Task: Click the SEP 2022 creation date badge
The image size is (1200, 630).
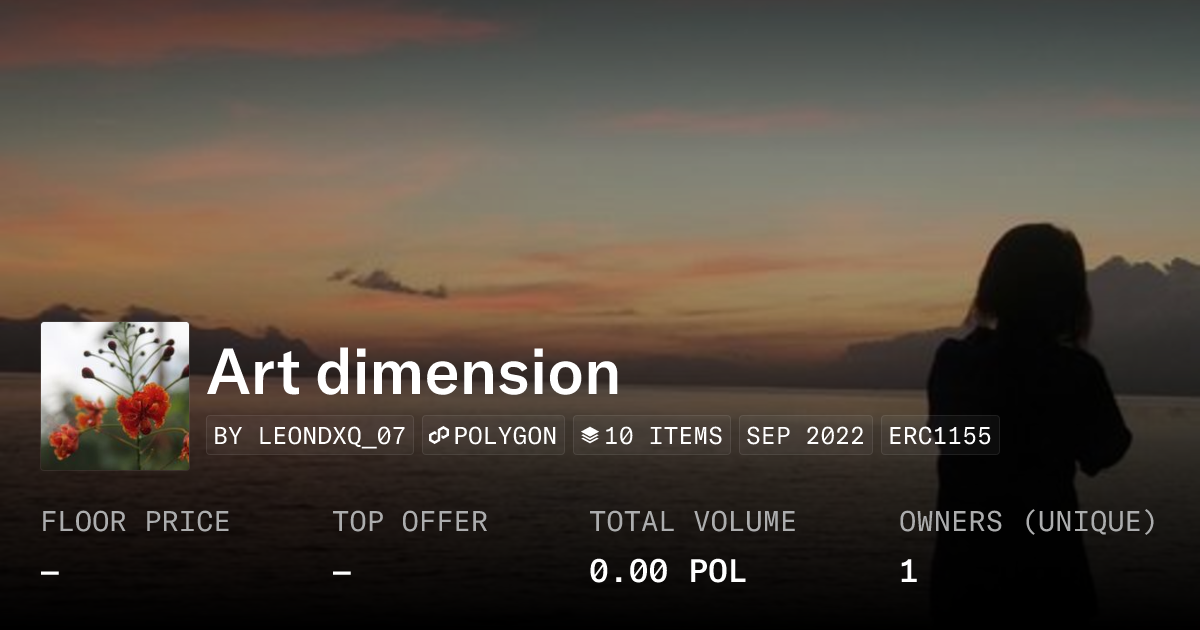Action: click(805, 434)
